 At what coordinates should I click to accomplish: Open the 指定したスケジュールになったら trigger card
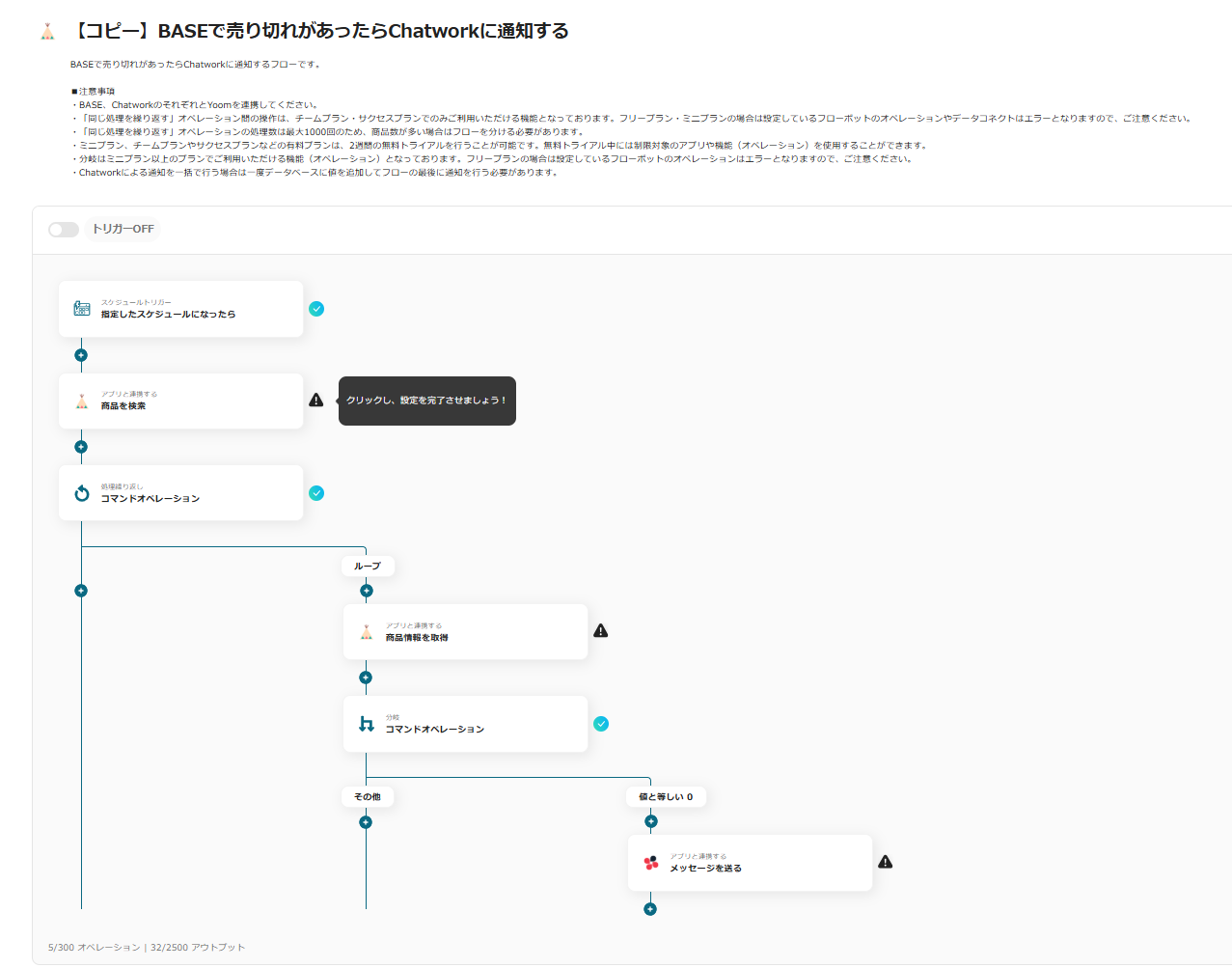click(x=180, y=309)
